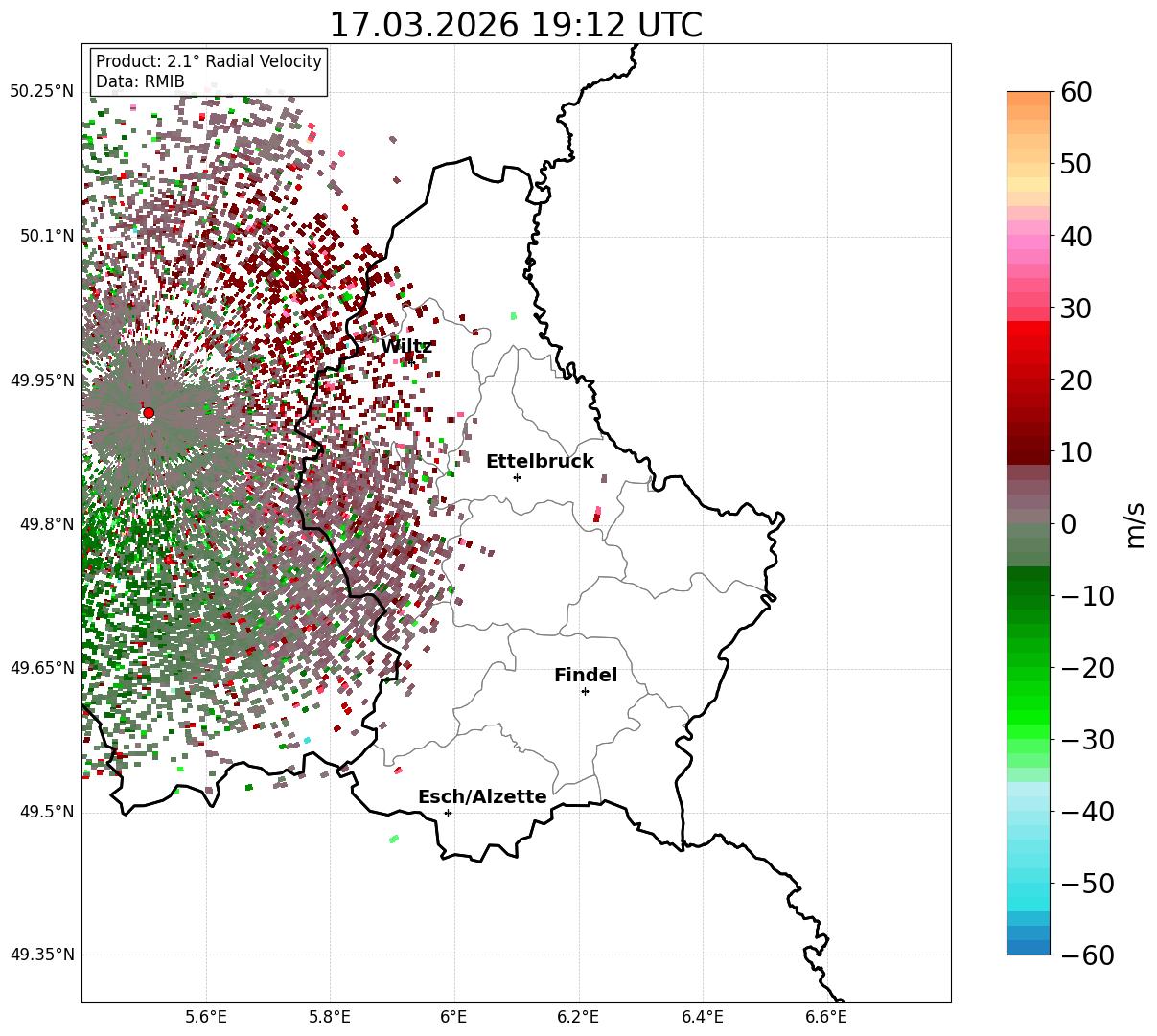Click longitude label 6.4°E
The width and height of the screenshot is (1157, 1036).
coord(702,1017)
